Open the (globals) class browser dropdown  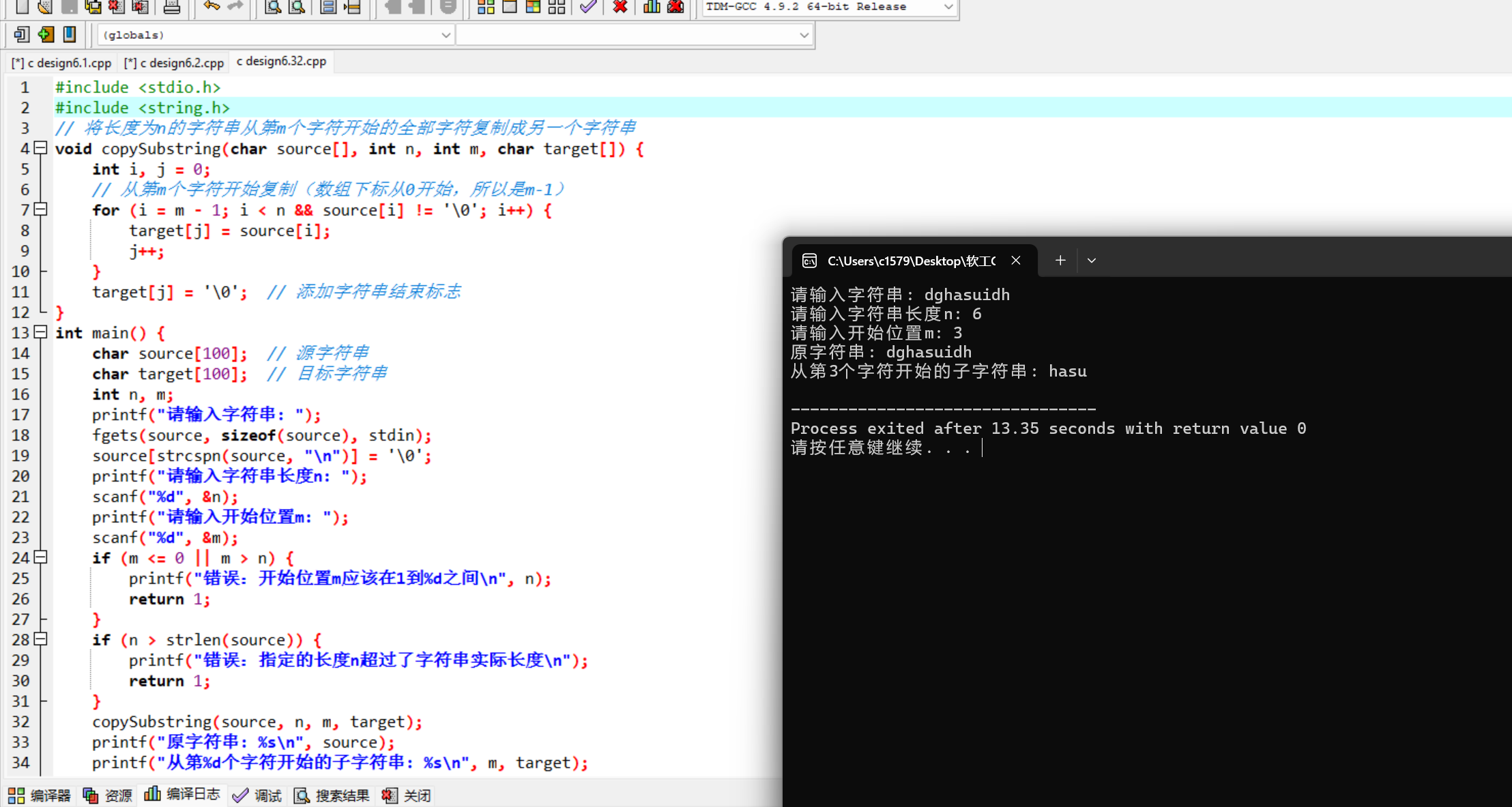[445, 34]
